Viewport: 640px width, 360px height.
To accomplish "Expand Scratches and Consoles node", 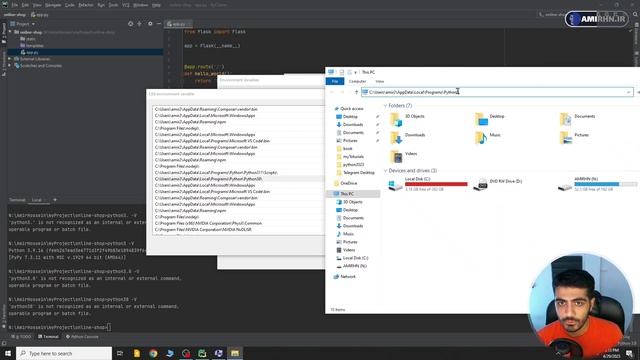I will pos(10,66).
